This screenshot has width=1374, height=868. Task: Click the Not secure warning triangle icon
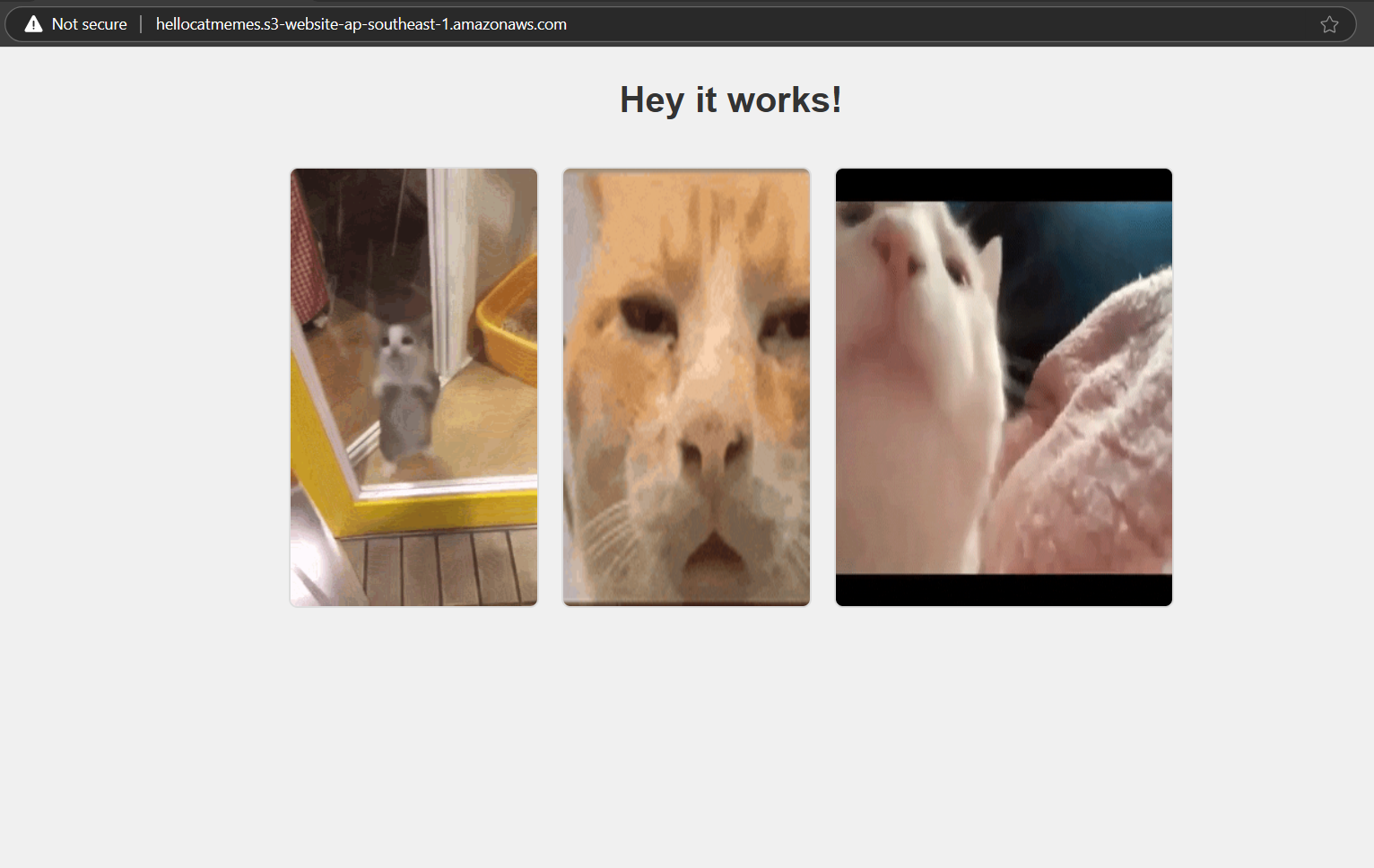(33, 24)
